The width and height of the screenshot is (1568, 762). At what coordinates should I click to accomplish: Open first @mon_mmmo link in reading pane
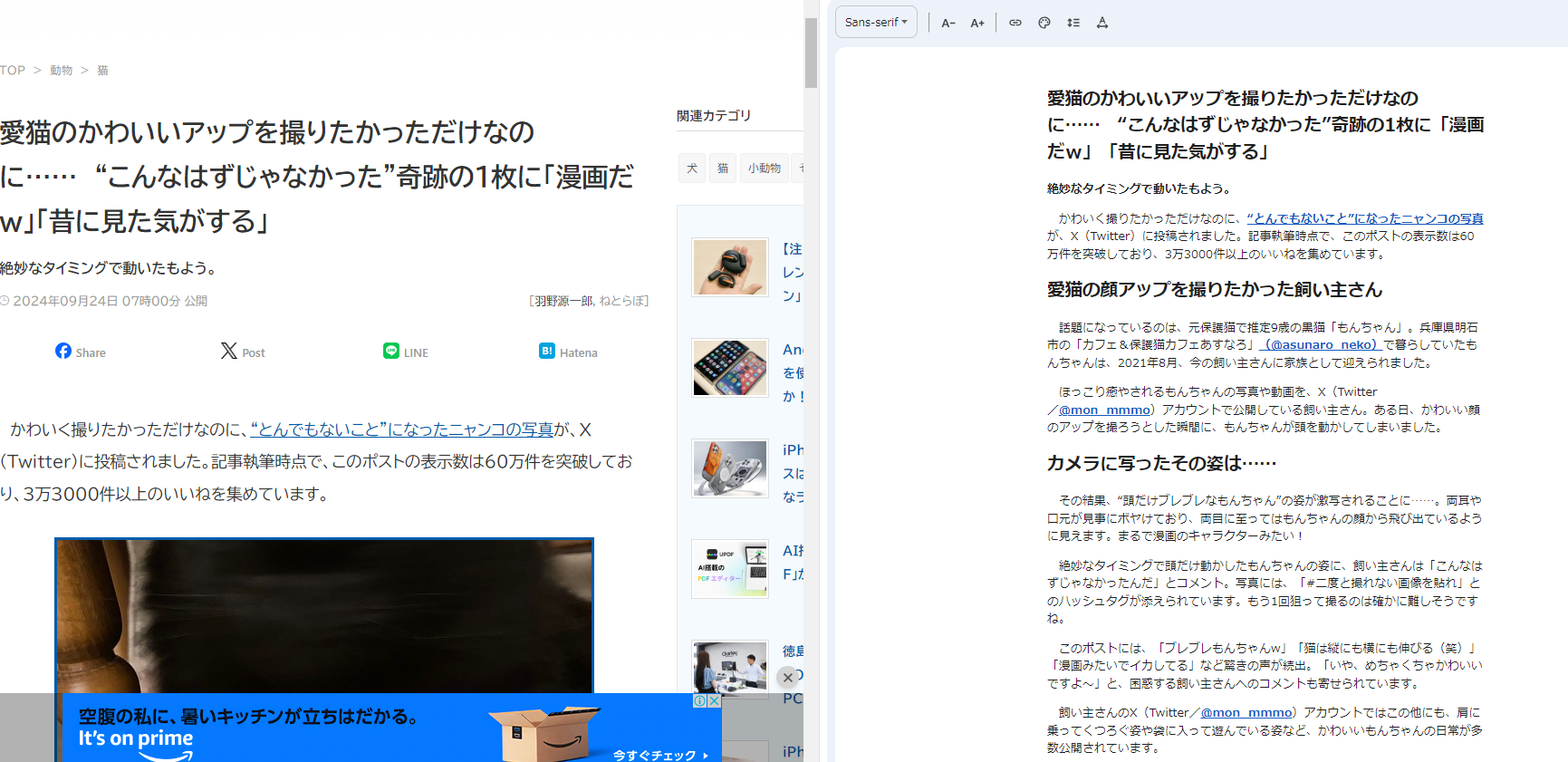coord(1105,410)
